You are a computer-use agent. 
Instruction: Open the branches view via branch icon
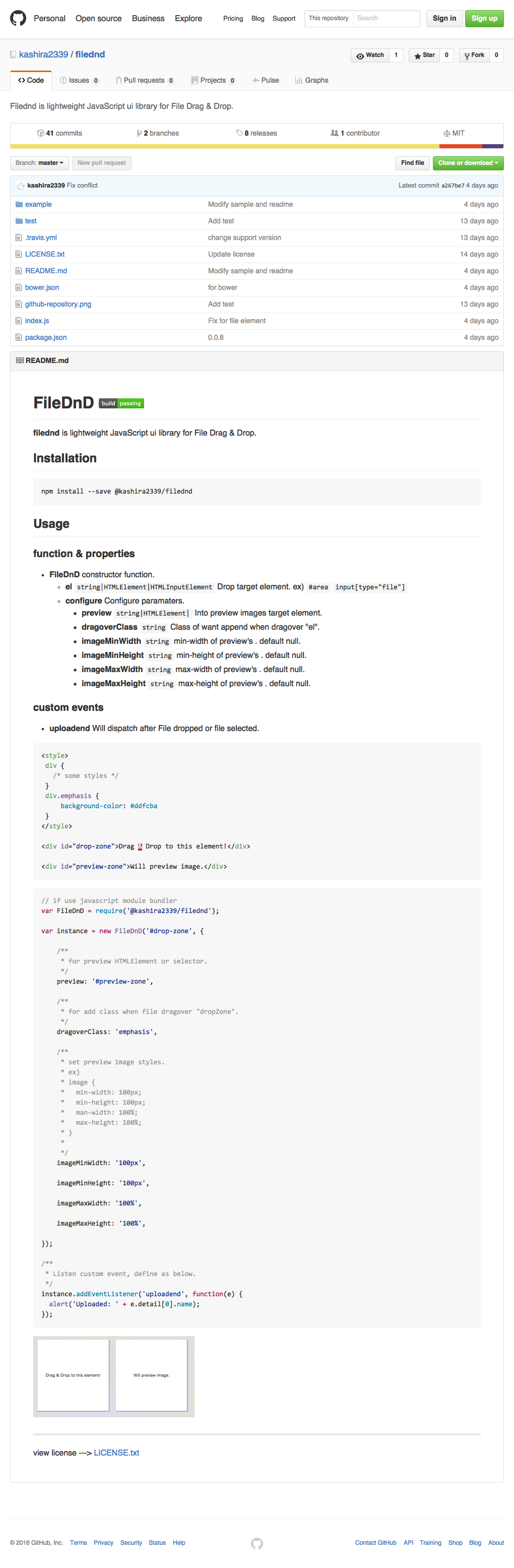click(140, 133)
